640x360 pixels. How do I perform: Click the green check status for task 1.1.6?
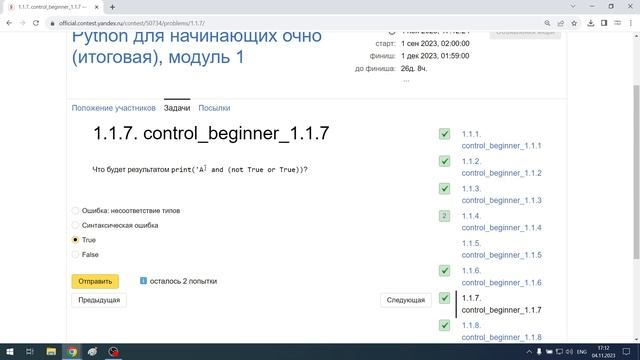pos(444,271)
